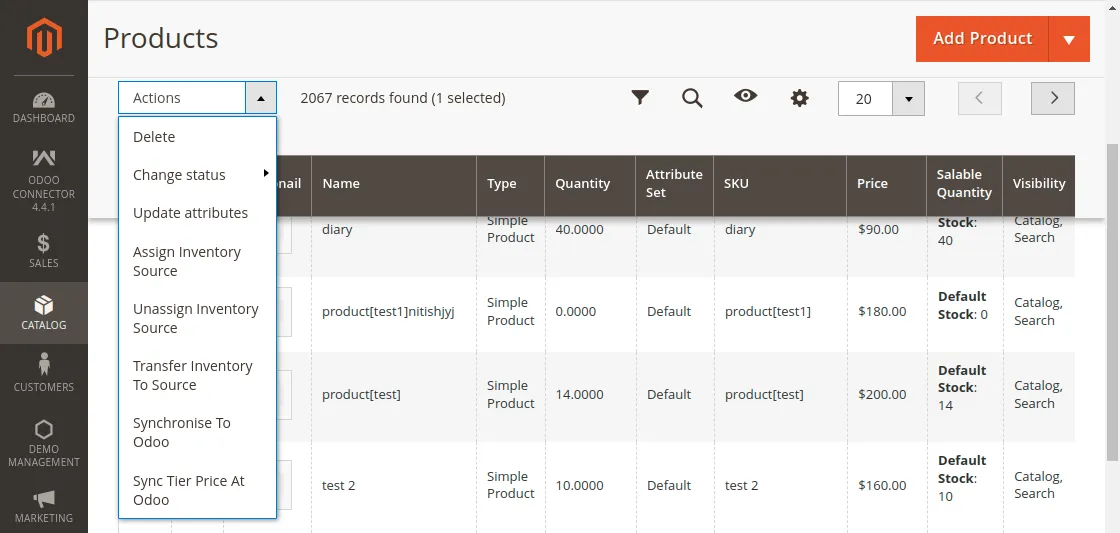This screenshot has width=1120, height=533.
Task: Open Odoo Connector 4.4.1 menu
Action: point(44,181)
